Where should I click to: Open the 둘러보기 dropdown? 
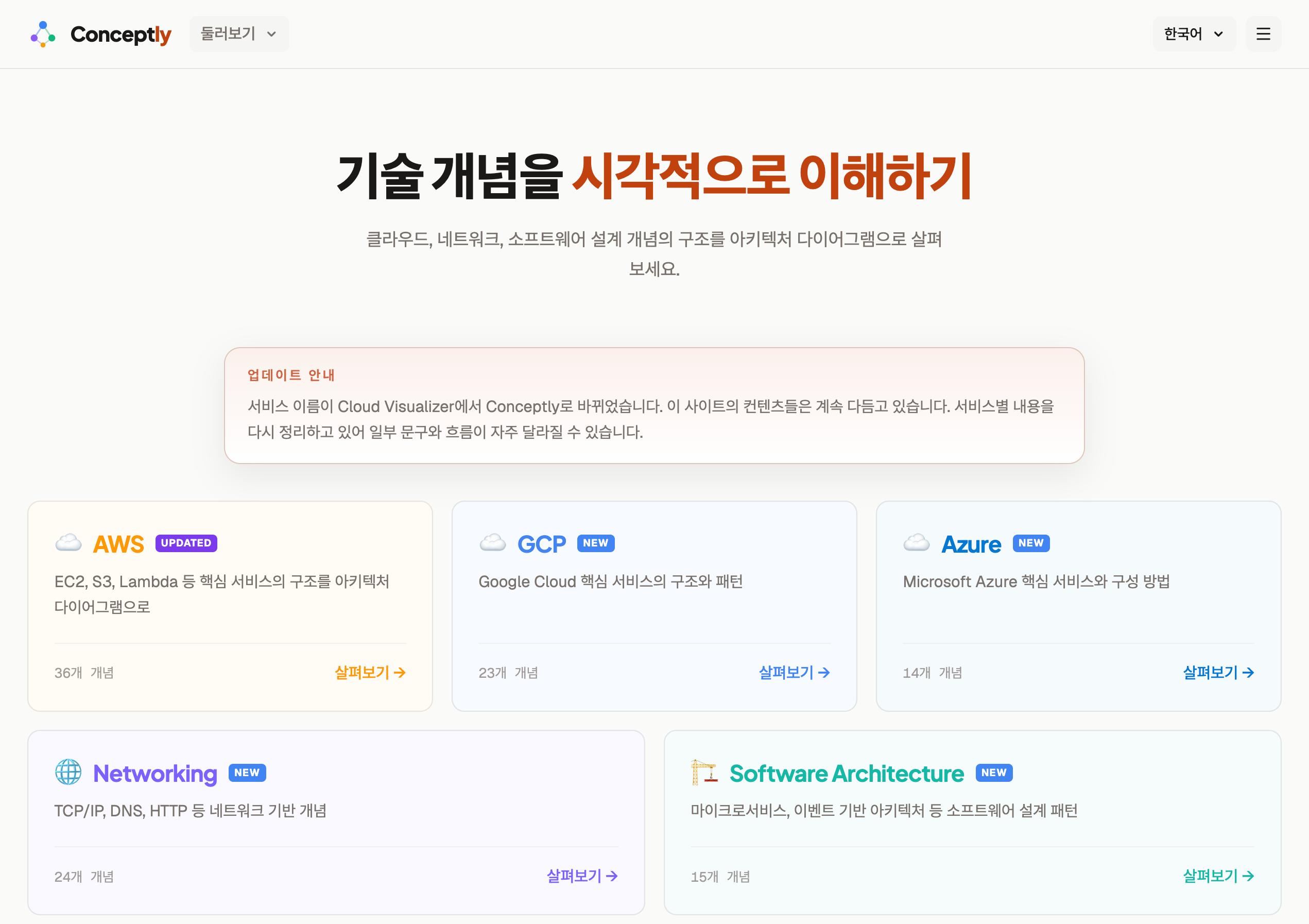238,34
